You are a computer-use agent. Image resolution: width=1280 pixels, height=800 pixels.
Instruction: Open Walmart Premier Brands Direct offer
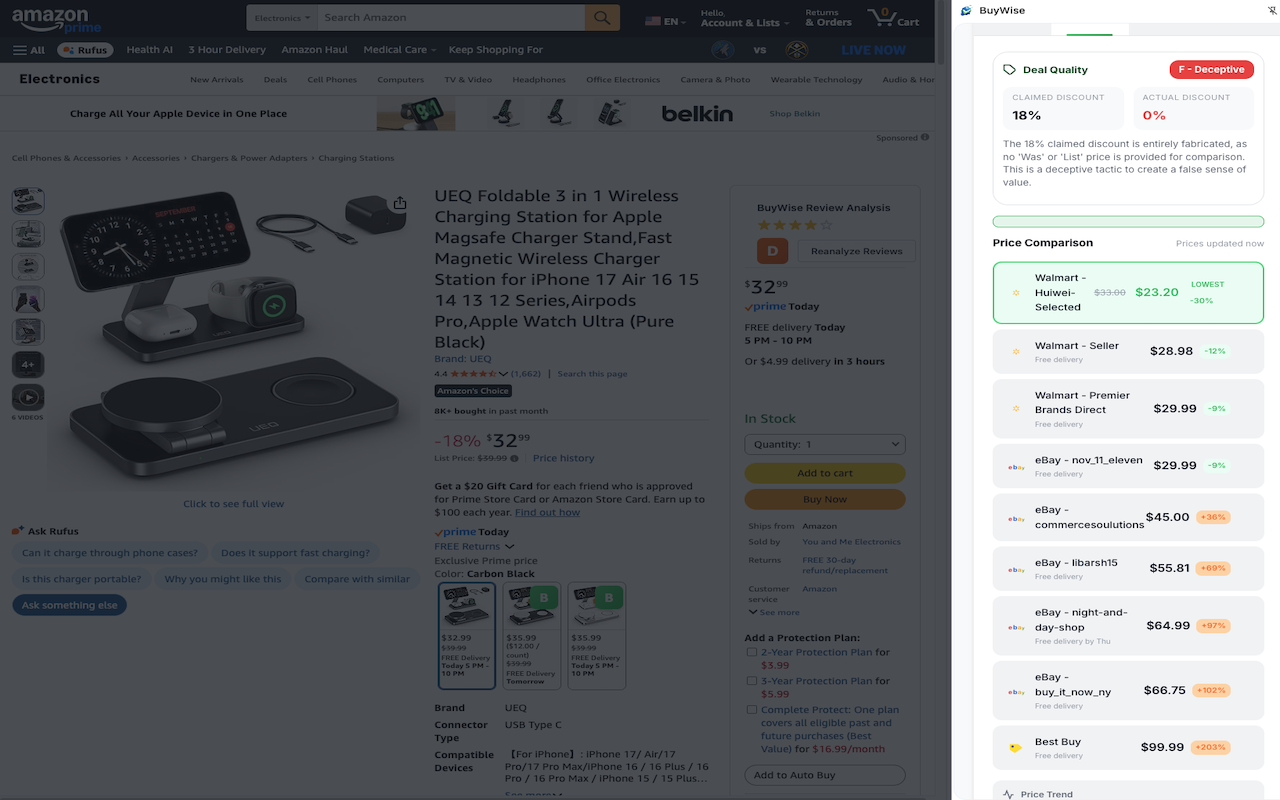pyautogui.click(x=1128, y=409)
